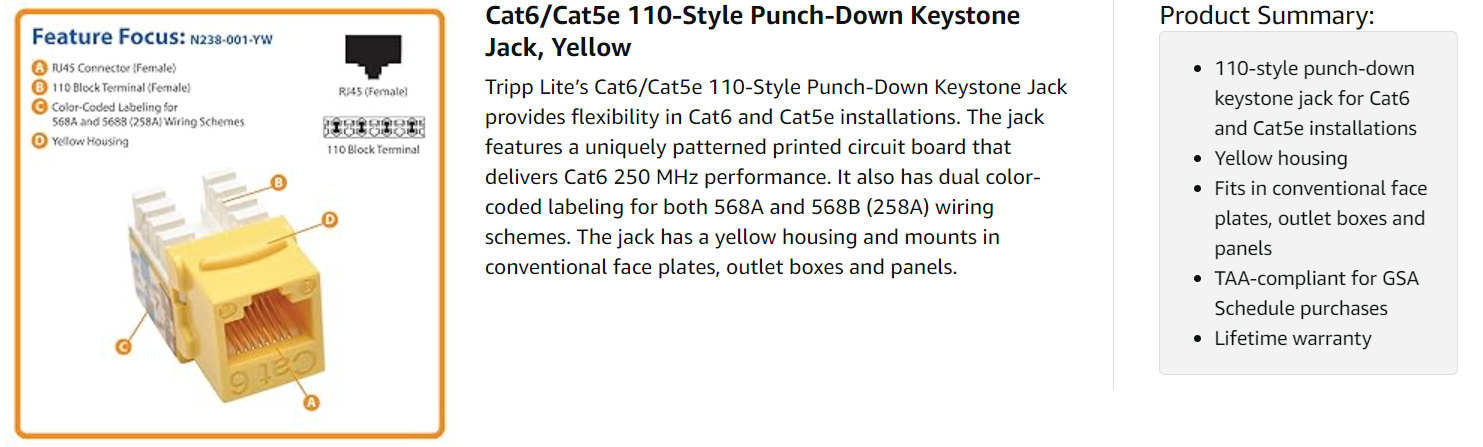Click legend marker D beside Yellow Housing text
Viewport: 1483px width, 447px height.
[39, 141]
